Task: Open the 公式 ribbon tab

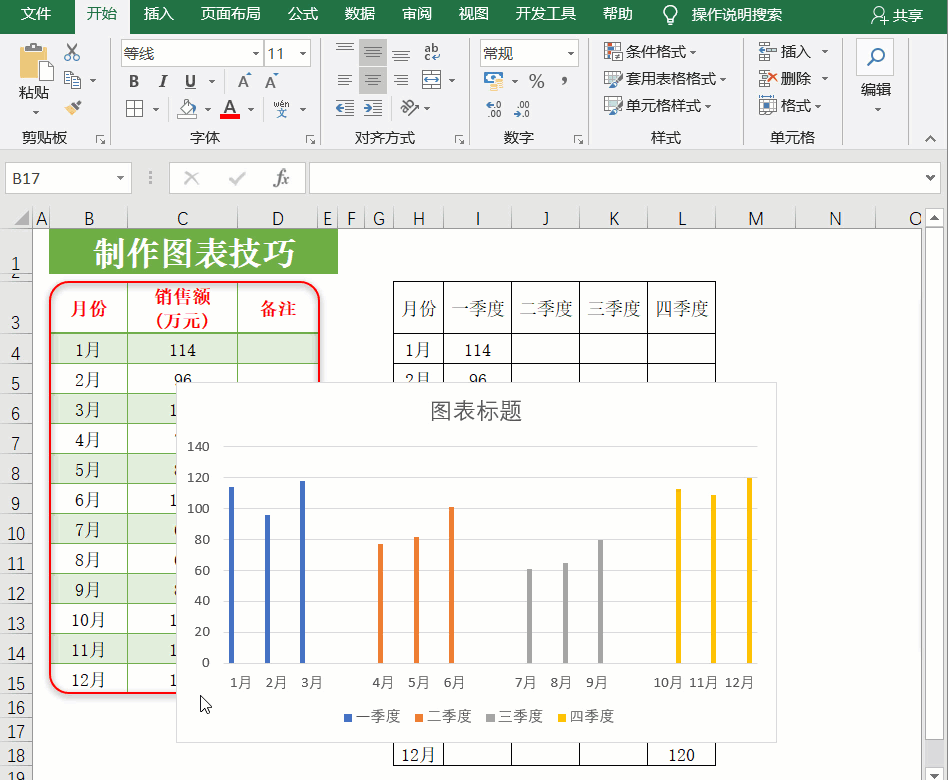Action: 303,14
